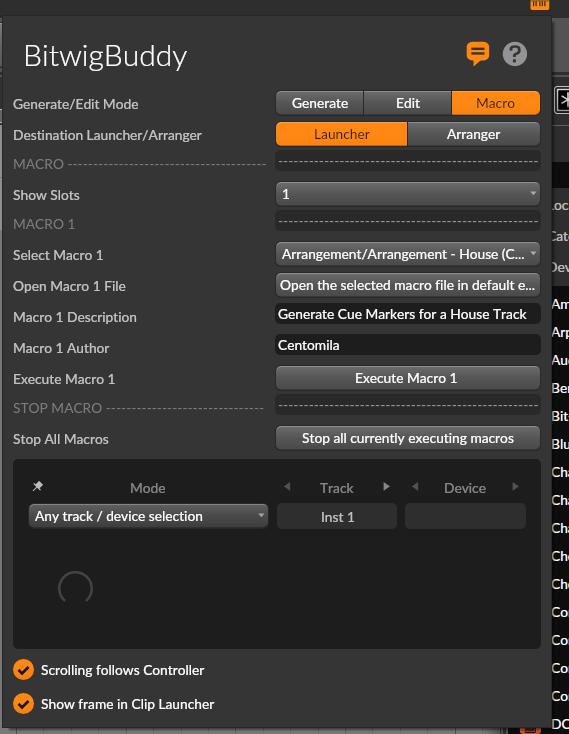Click the Open Macro 1 File label
This screenshot has width=569, height=734.
[69, 286]
